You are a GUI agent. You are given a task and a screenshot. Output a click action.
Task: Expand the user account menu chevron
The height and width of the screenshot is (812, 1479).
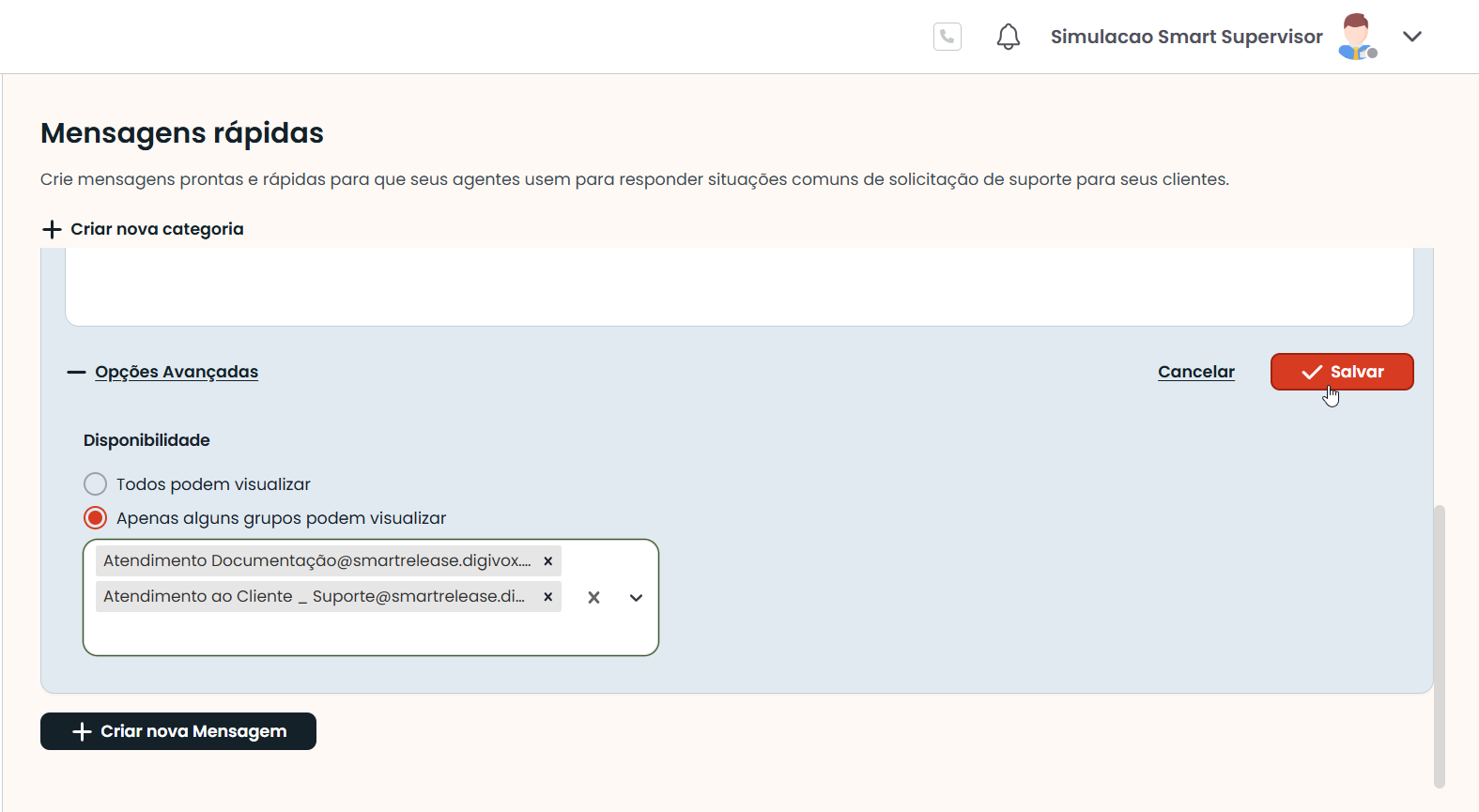[1411, 37]
